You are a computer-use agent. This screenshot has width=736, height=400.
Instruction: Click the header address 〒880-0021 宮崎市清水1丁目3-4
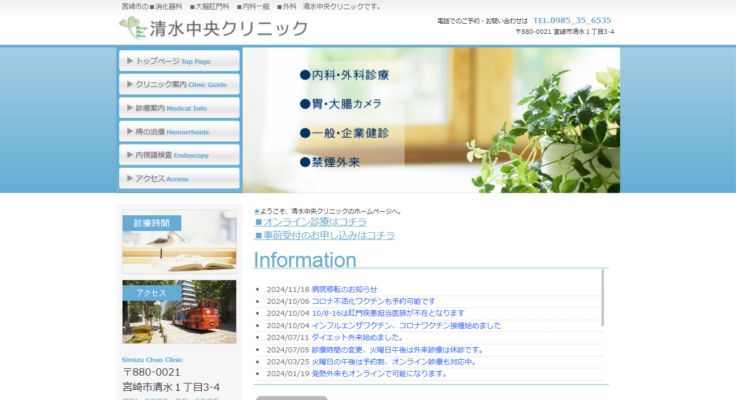click(x=565, y=32)
